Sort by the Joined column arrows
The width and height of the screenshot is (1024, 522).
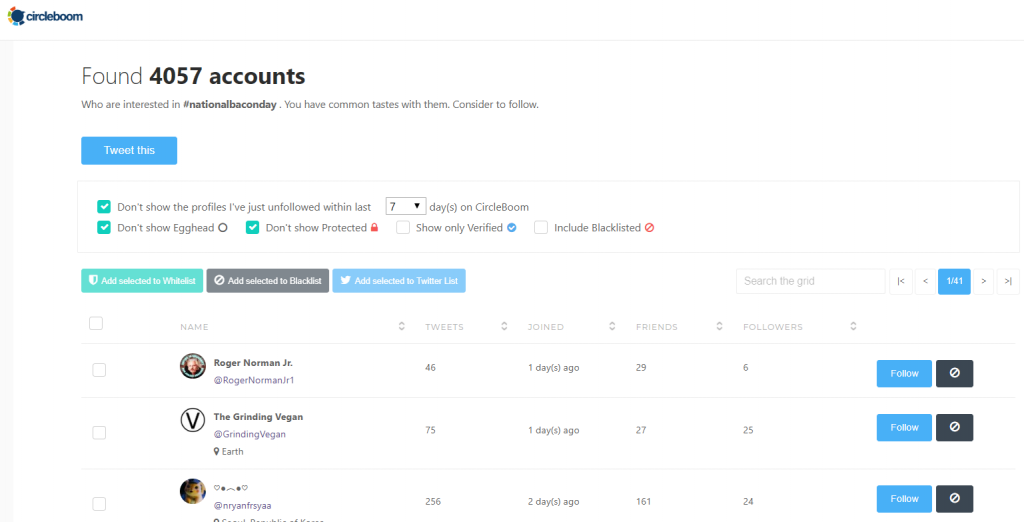pos(612,326)
